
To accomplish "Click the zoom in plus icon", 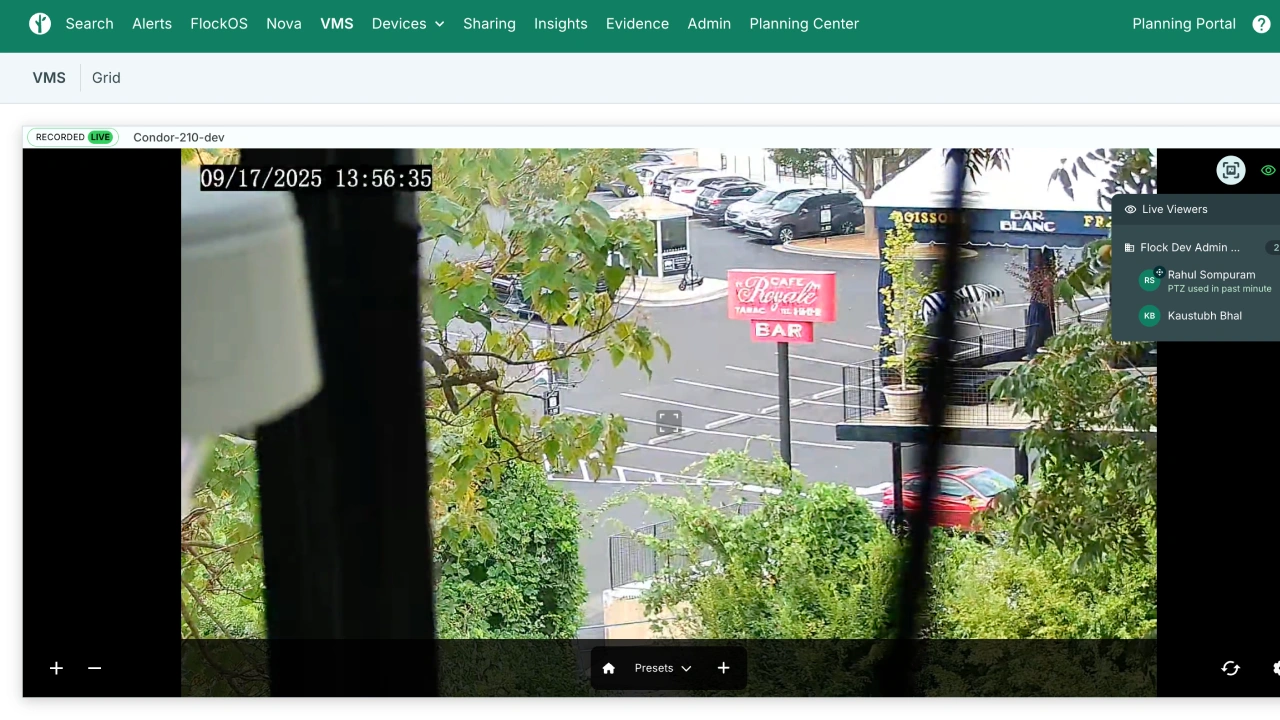I will 57,668.
